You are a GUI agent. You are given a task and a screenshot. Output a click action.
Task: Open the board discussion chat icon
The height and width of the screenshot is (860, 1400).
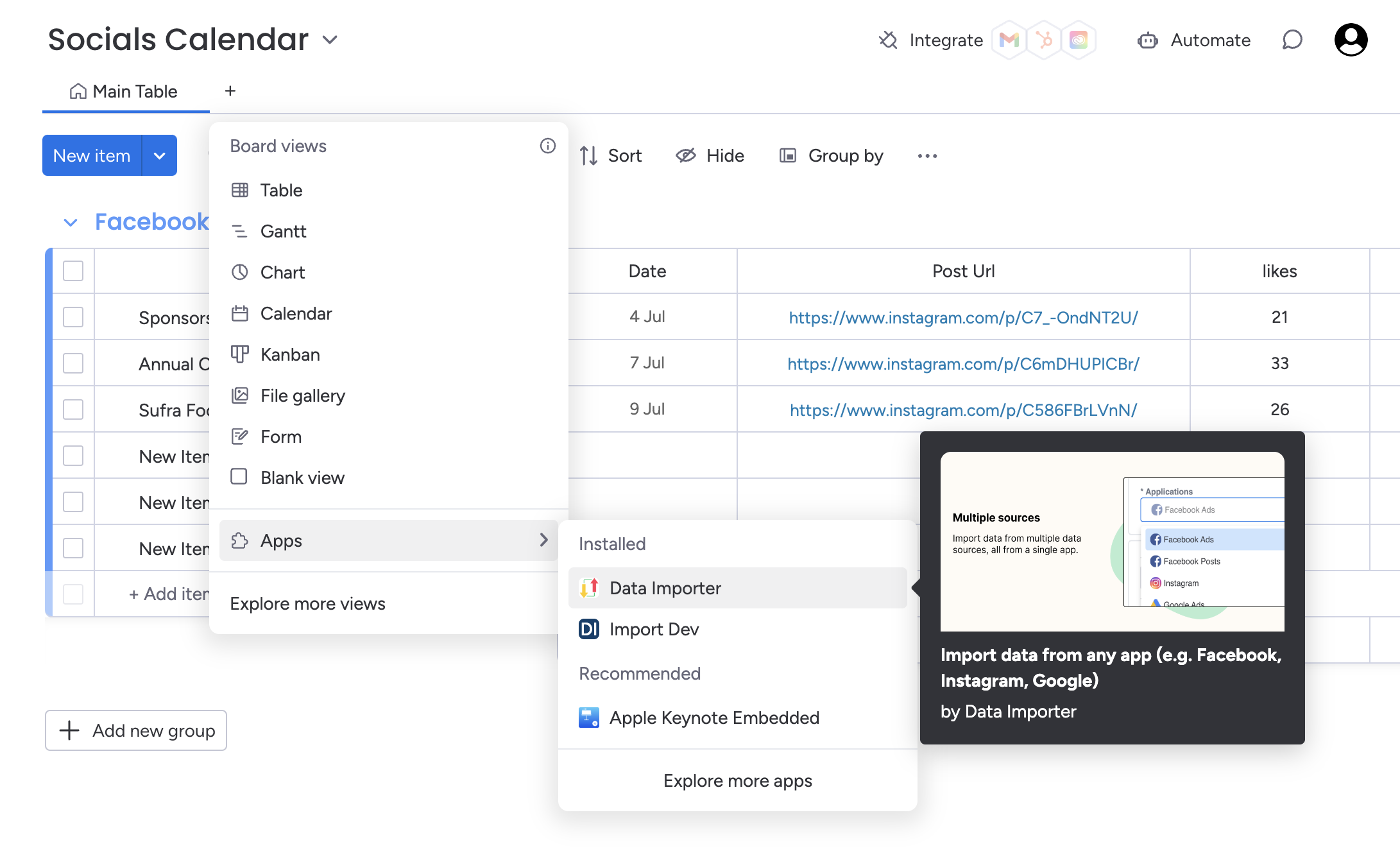click(x=1292, y=40)
